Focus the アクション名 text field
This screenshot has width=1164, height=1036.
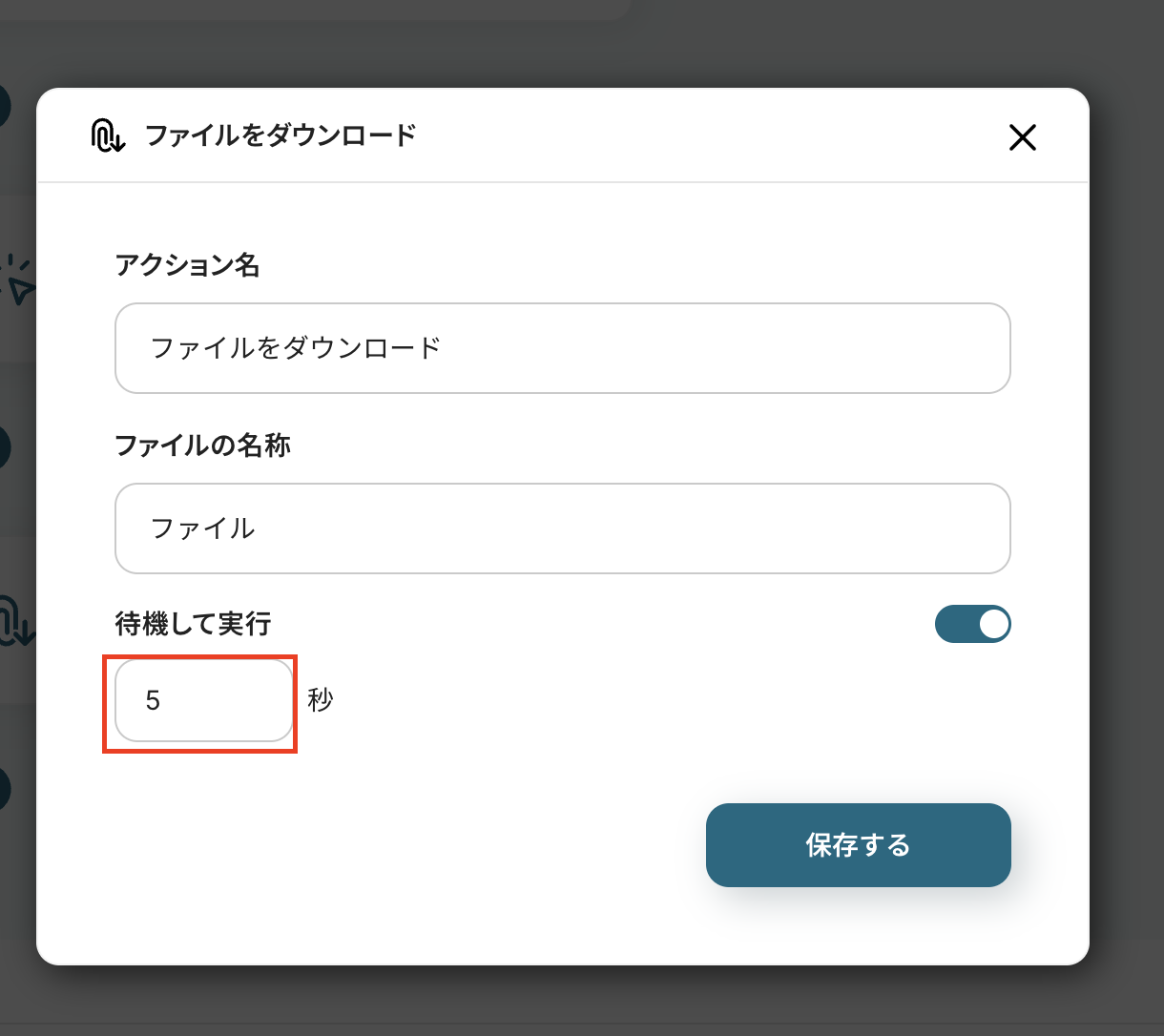(x=562, y=348)
